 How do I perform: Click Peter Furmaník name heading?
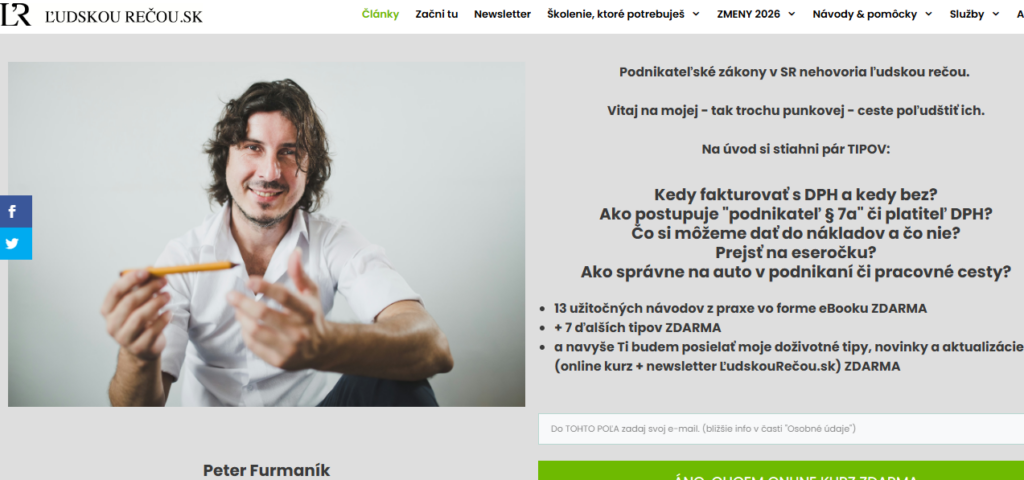266,470
